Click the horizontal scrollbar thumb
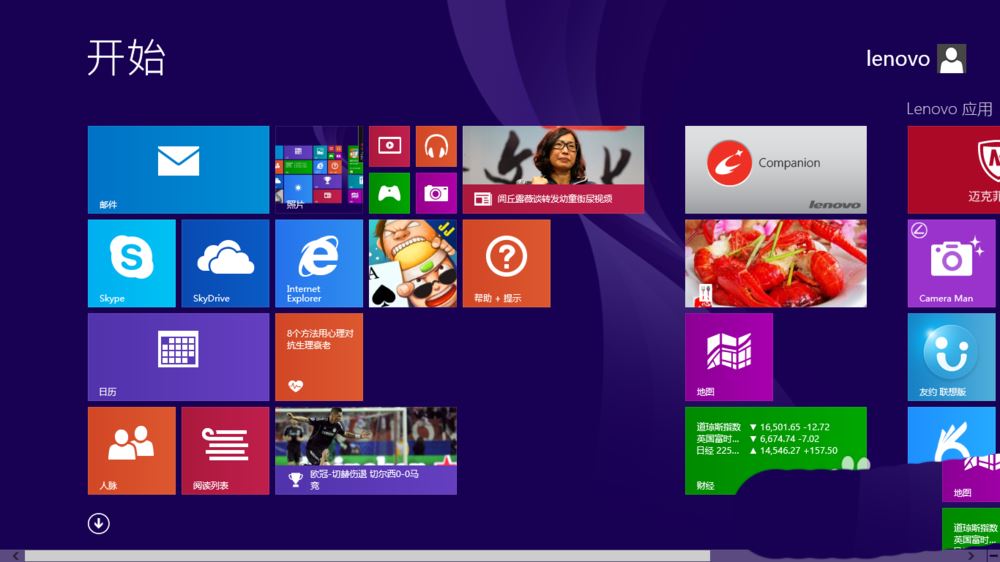Screen dimensions: 1000x562 367,556
